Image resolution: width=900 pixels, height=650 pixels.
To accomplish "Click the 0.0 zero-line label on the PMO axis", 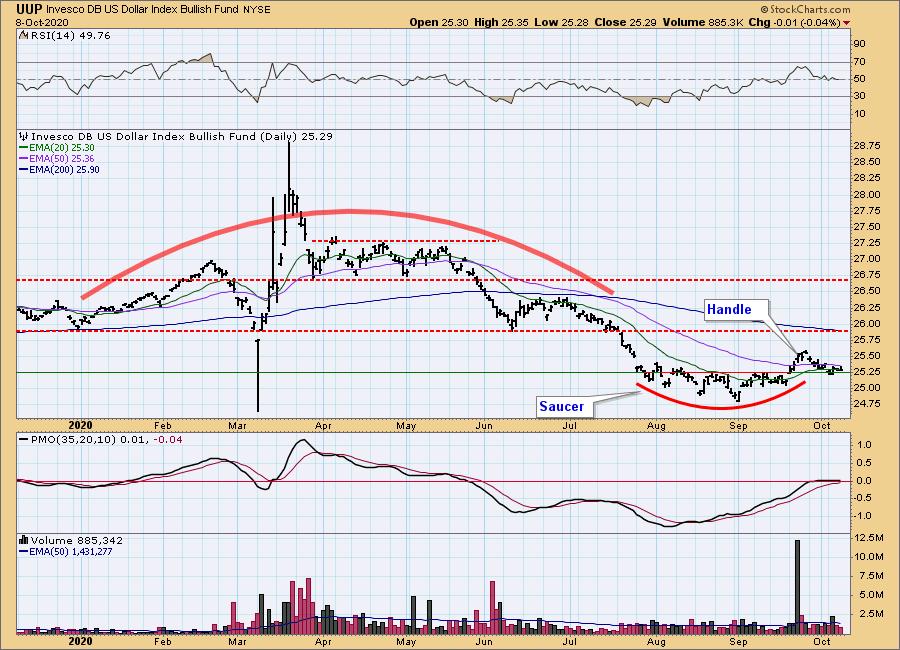I will (864, 481).
